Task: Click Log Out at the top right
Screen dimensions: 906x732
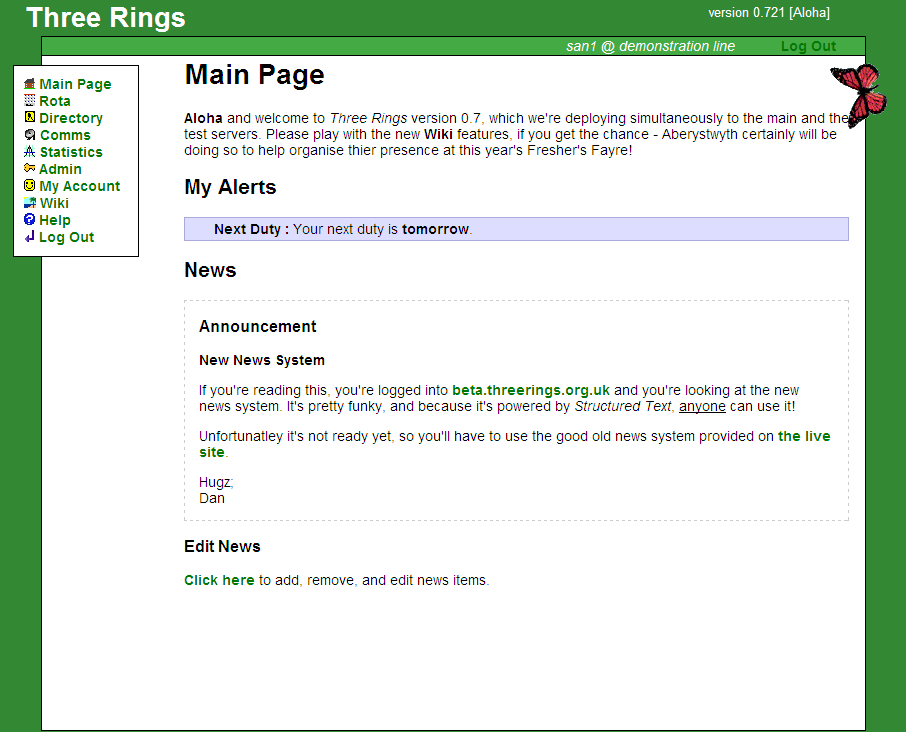Action: [808, 46]
